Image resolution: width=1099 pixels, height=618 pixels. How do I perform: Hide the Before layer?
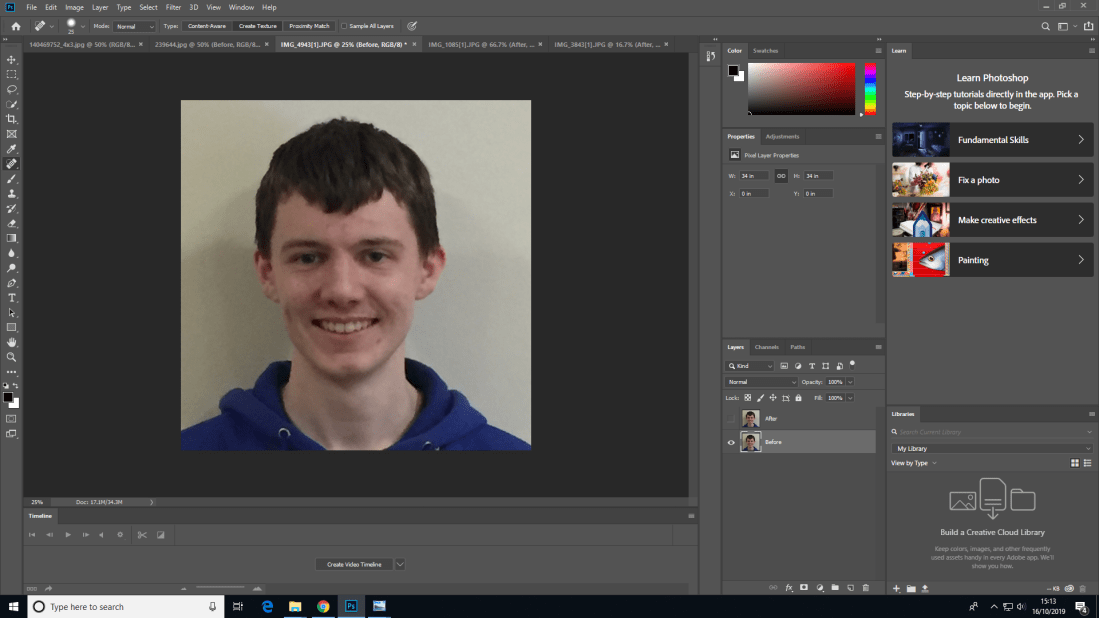tap(731, 441)
